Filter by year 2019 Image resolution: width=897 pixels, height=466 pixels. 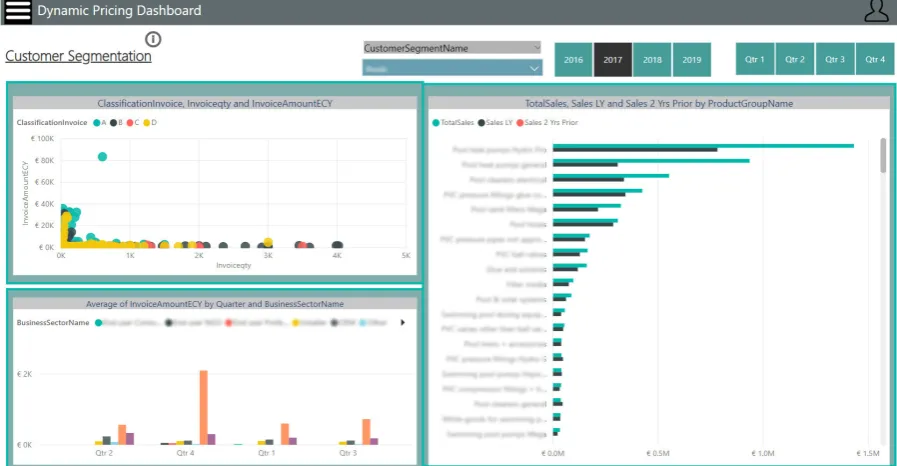tap(692, 59)
